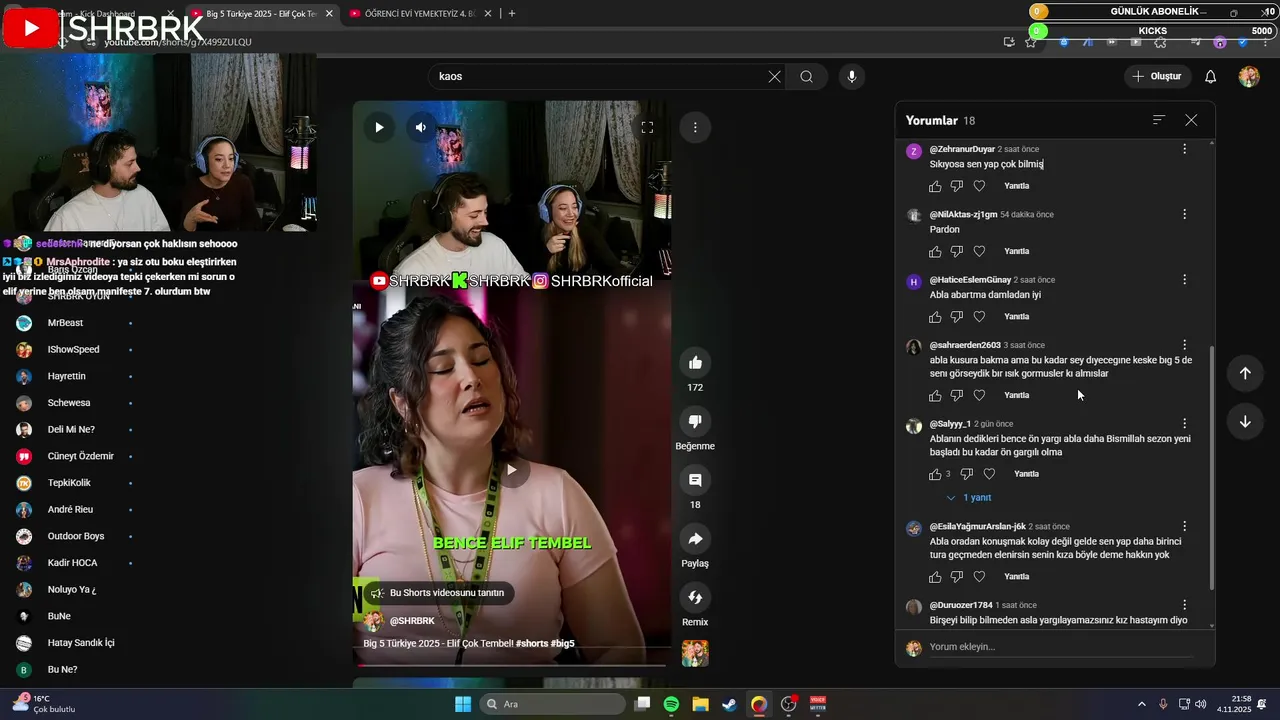
Task: Enter fullscreen on the Shorts player
Action: 647,127
